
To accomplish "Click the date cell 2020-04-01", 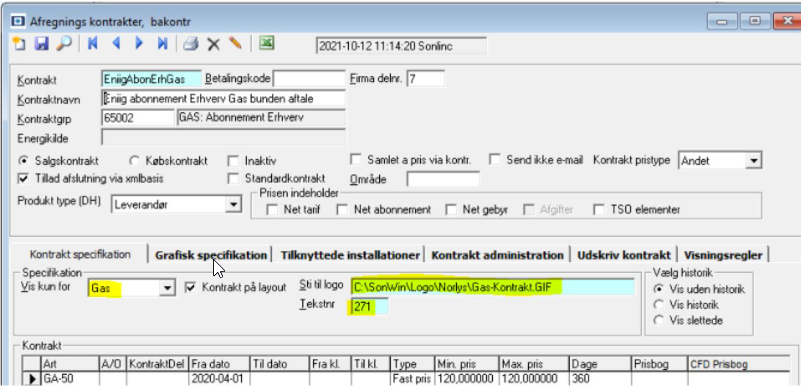I will pyautogui.click(x=219, y=379).
